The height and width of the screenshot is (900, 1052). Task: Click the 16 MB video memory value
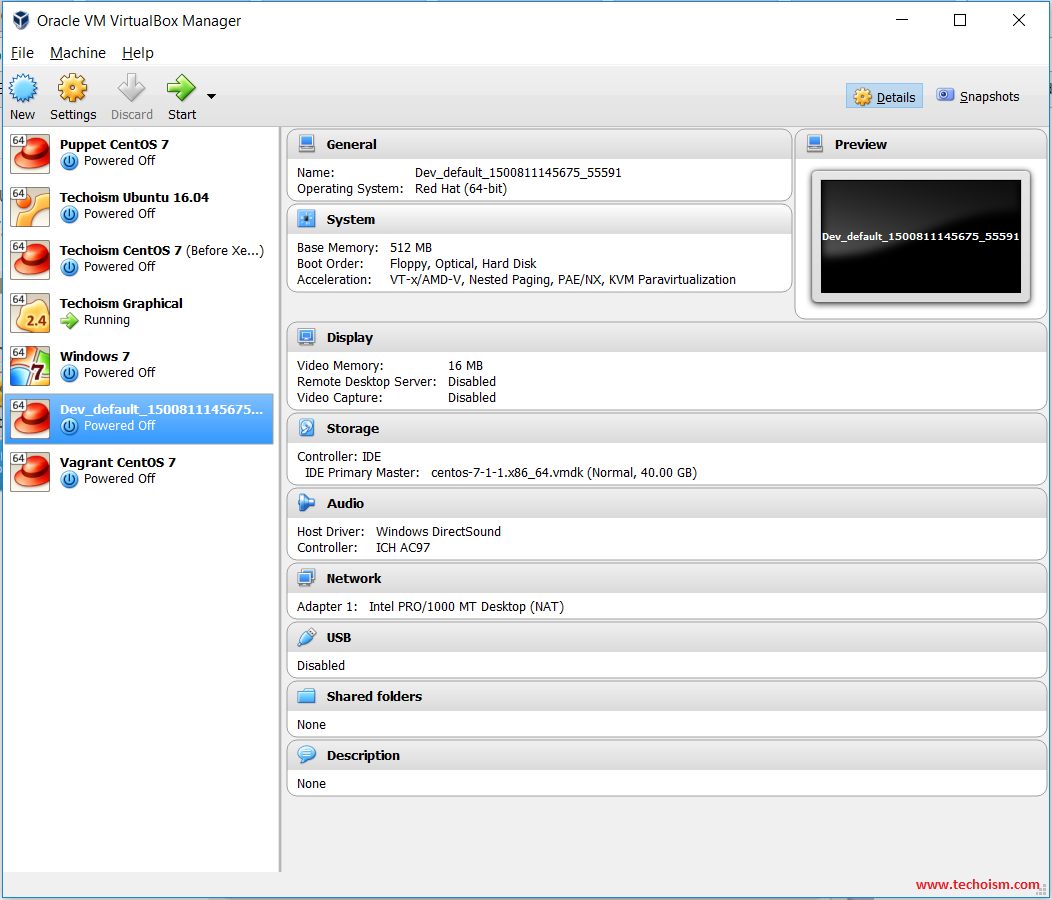tap(465, 366)
